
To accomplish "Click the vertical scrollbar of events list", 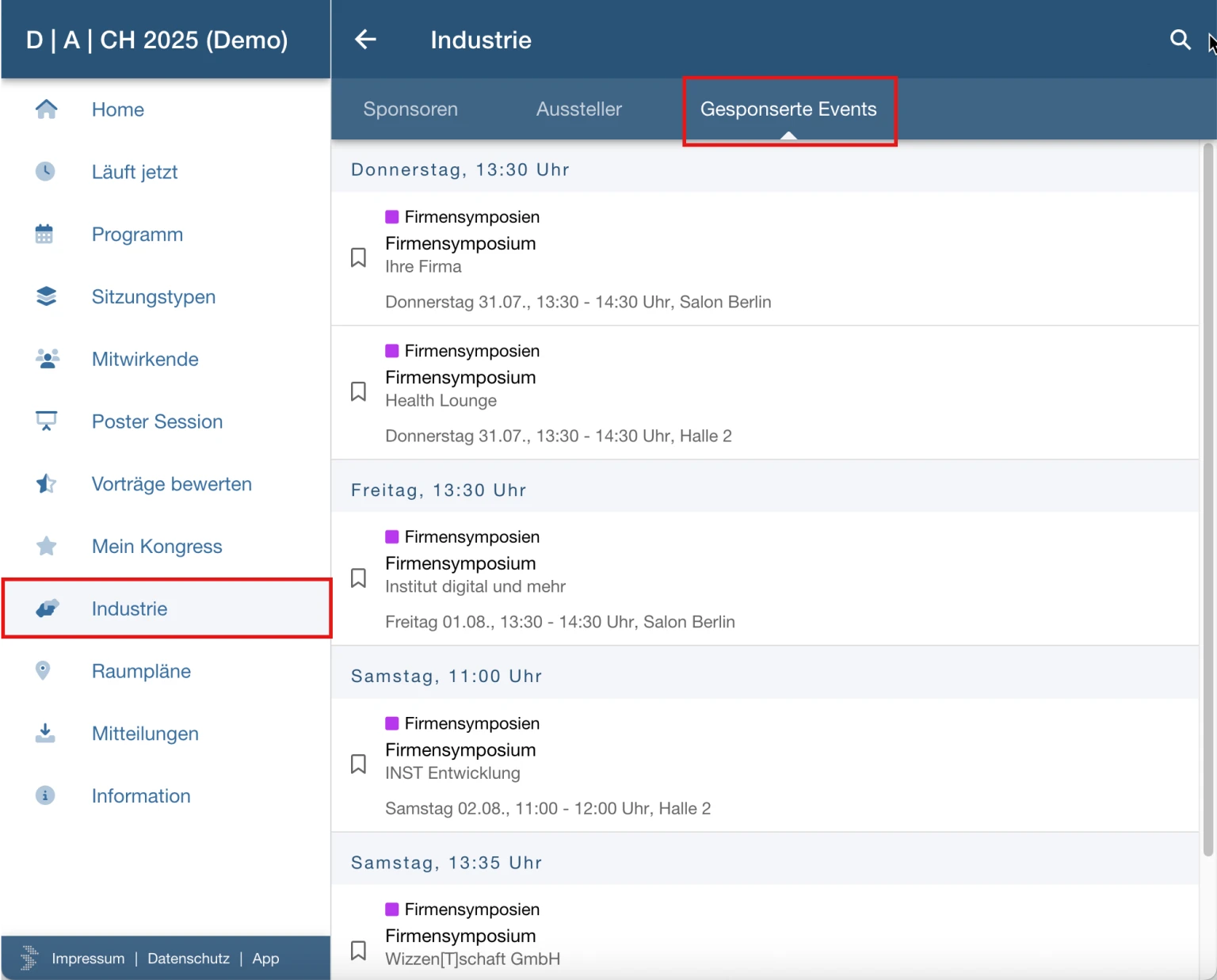I will point(1207,499).
